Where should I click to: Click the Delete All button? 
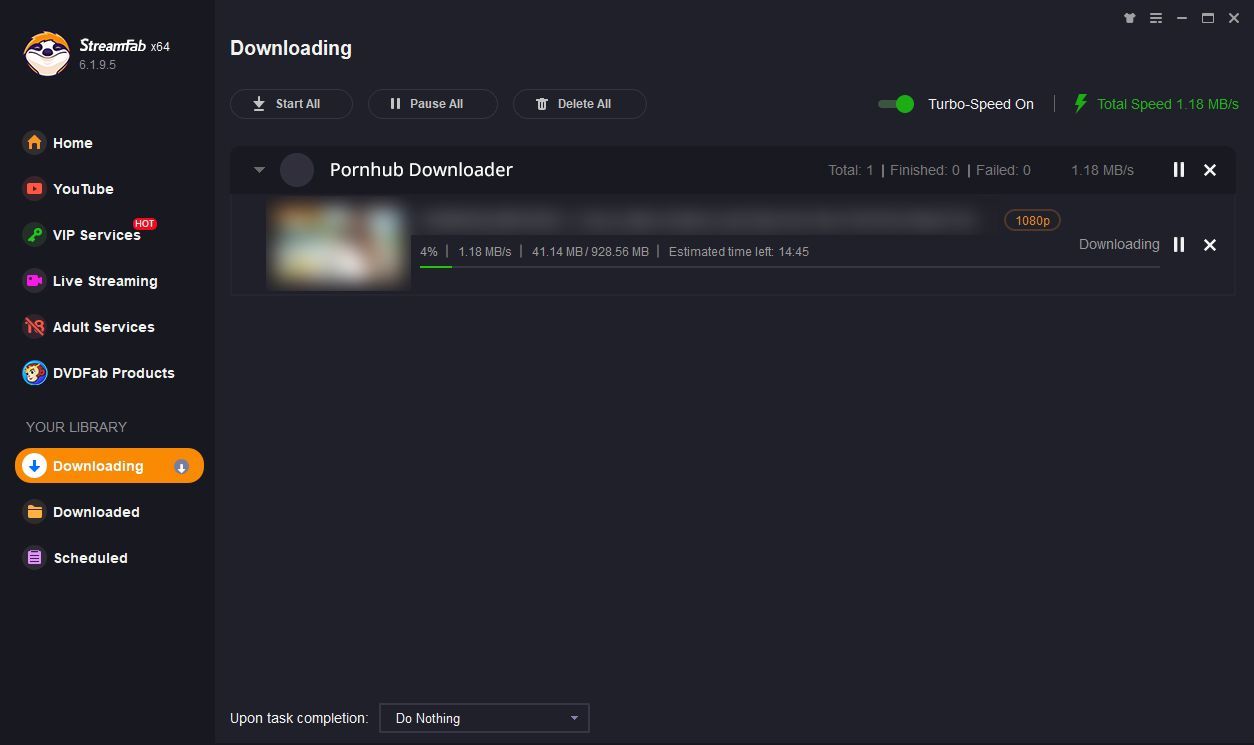tap(579, 104)
